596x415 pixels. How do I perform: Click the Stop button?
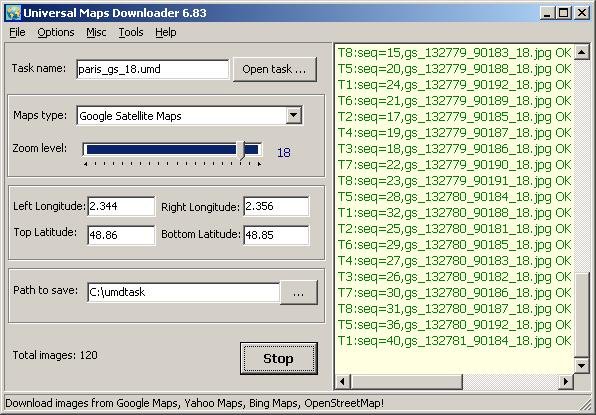279,359
